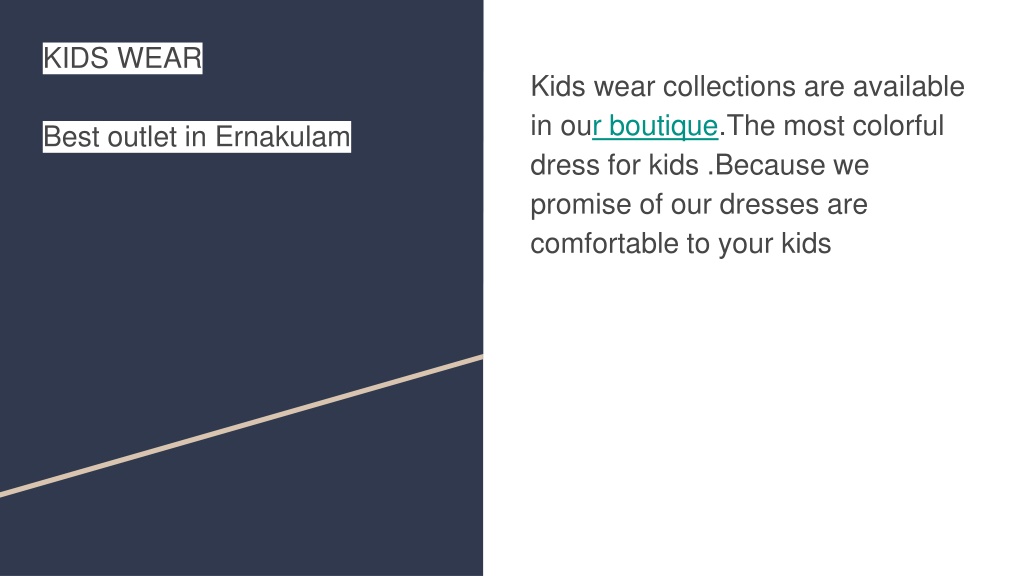Screen dimensions: 1024x576
Task: Click Kids wear at paragraph start
Action: tap(592, 87)
